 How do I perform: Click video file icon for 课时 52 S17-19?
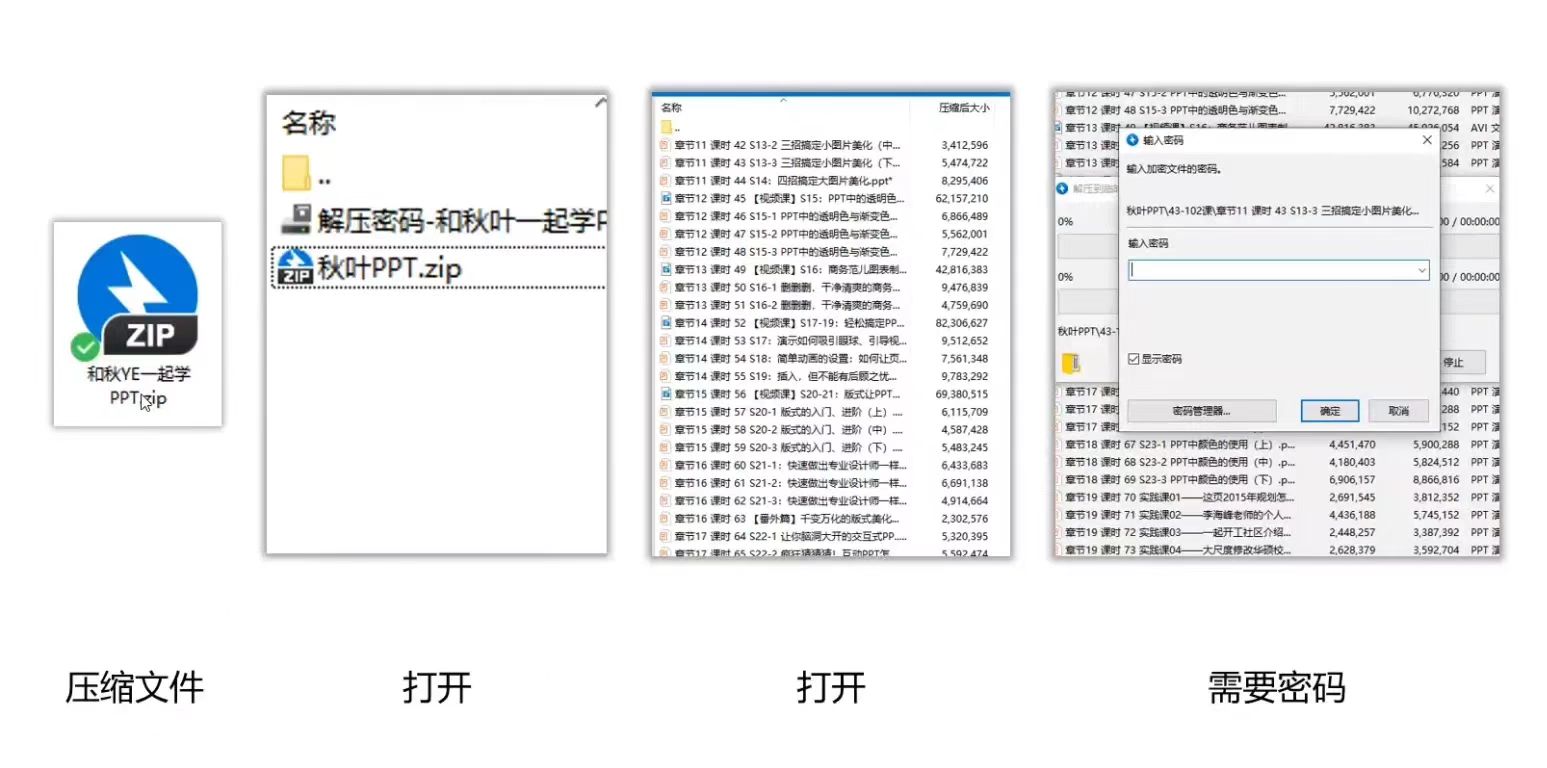click(x=664, y=323)
